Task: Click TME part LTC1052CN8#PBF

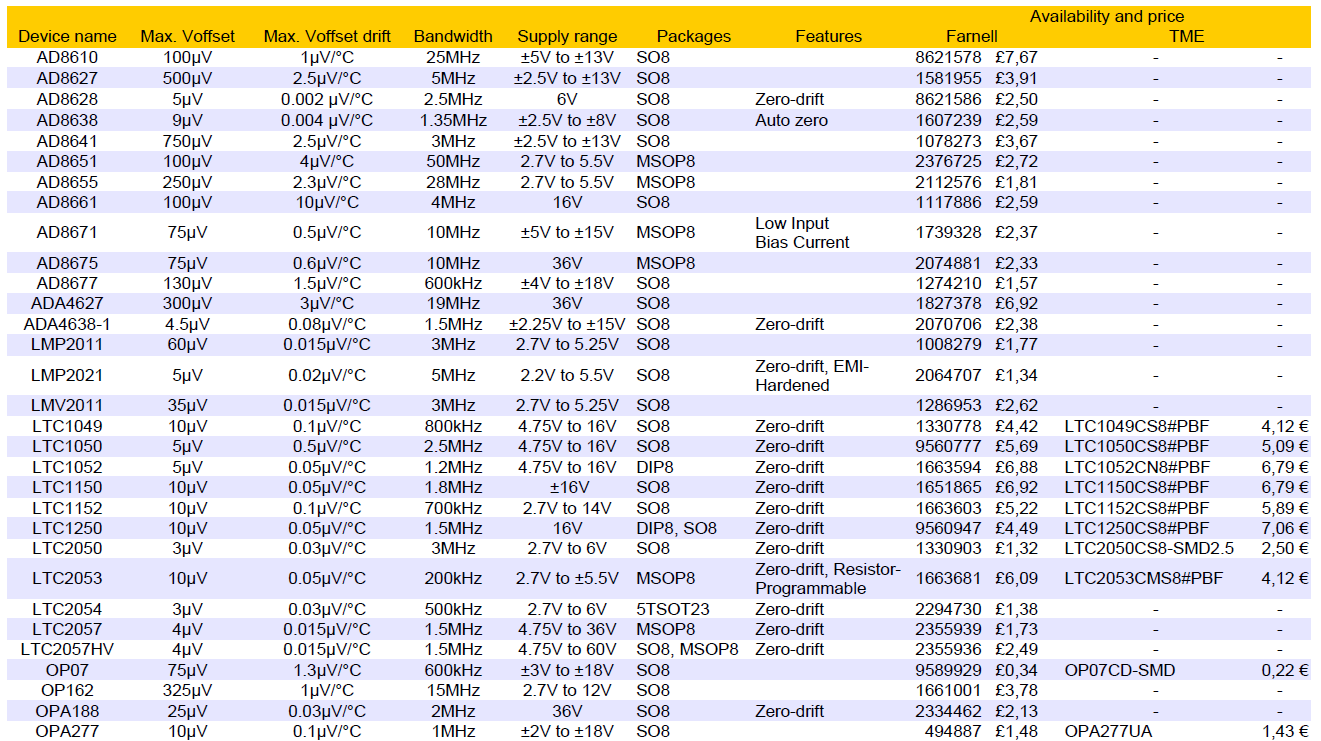Action: (x=1137, y=467)
